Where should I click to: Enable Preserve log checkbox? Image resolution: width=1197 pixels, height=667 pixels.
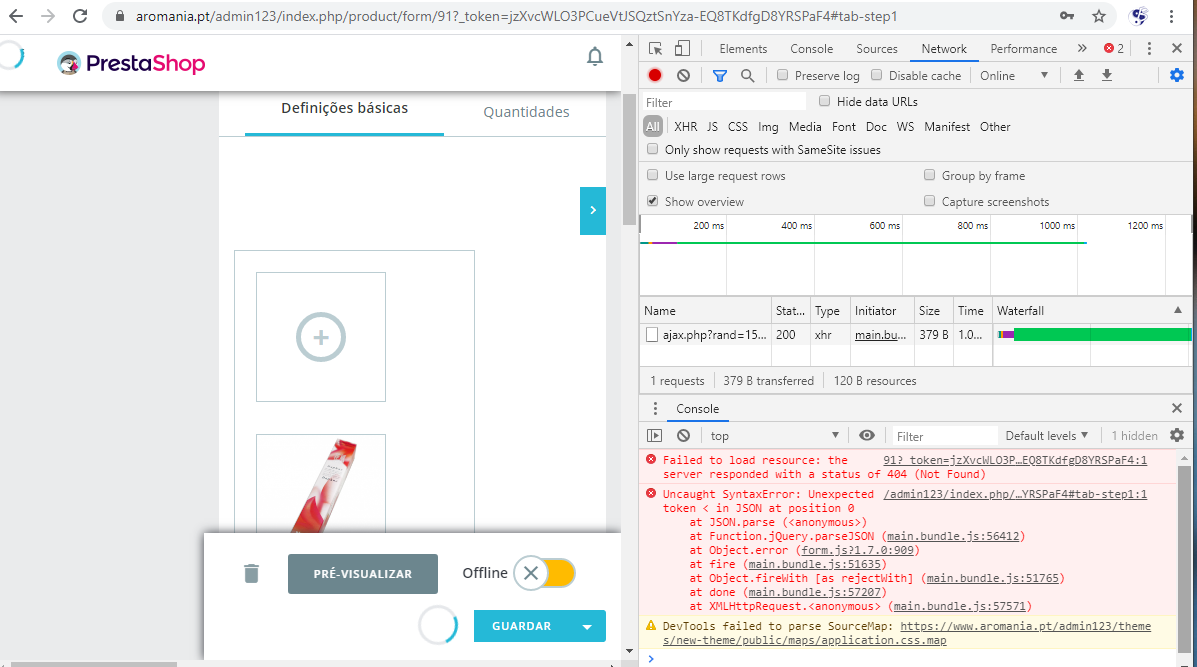pyautogui.click(x=782, y=75)
